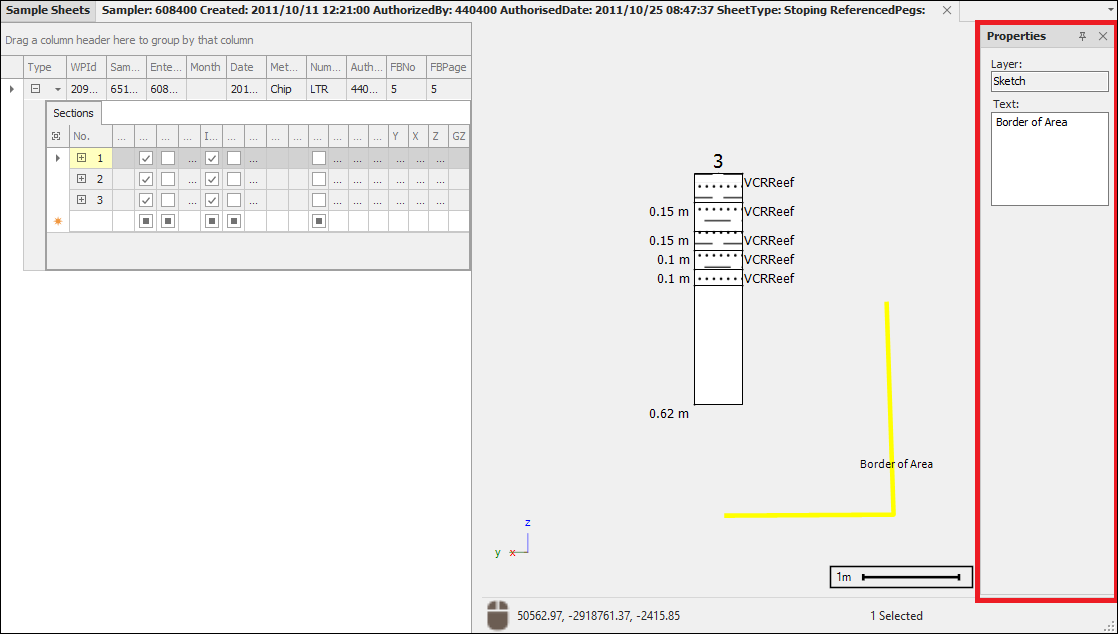Viewport: 1118px width, 634px height.
Task: Select the Sample Sheets tab
Action: [x=48, y=10]
